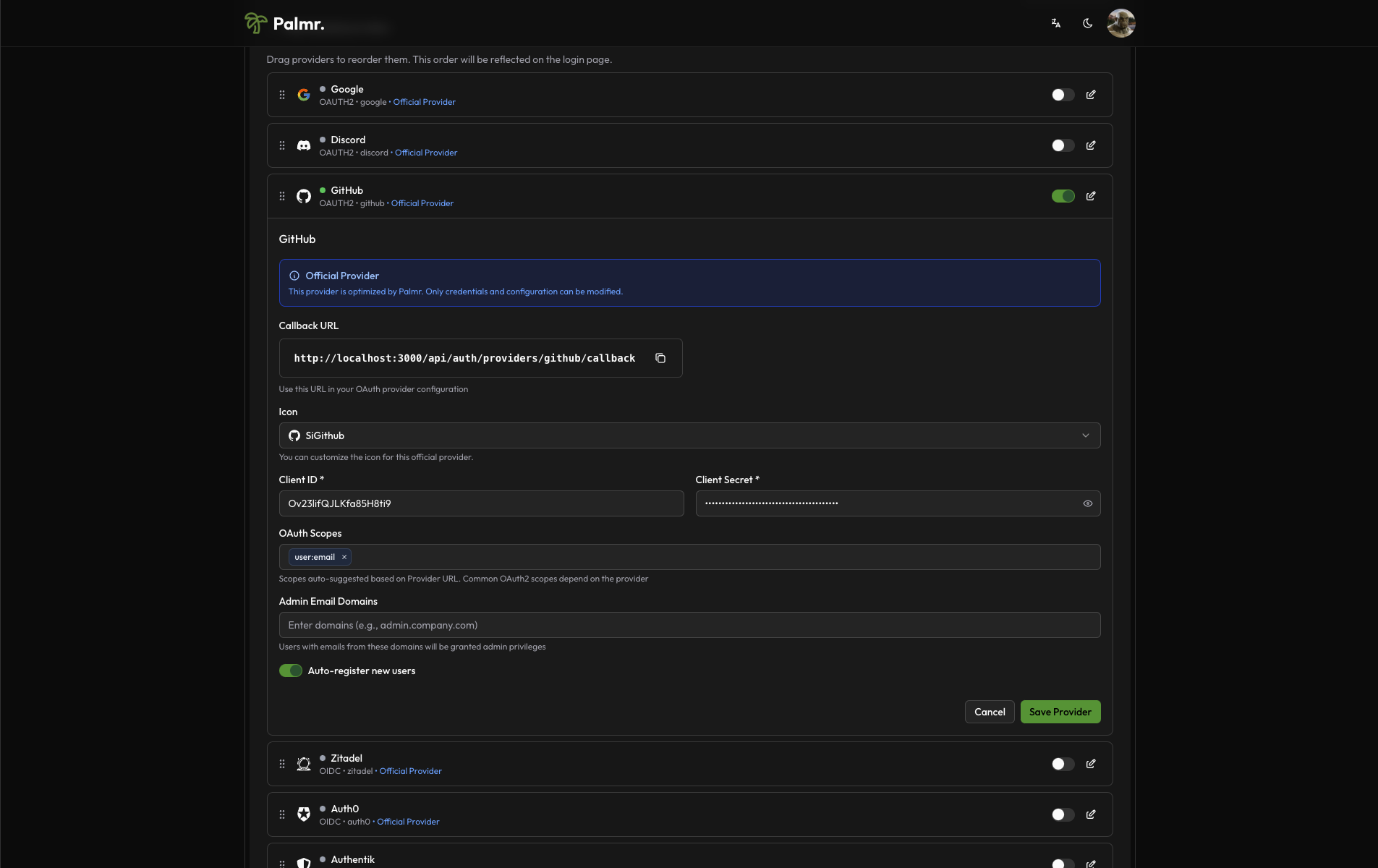Click the Save Provider button
The width and height of the screenshot is (1378, 868).
point(1060,712)
